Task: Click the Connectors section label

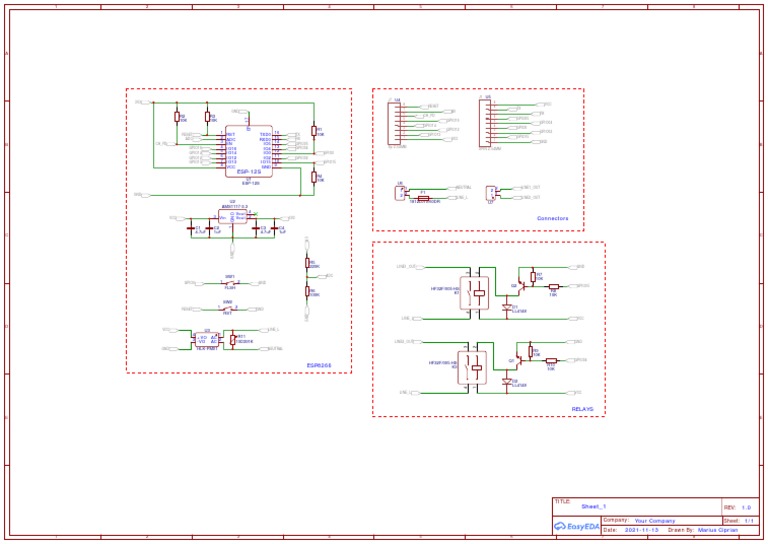Action: click(x=552, y=218)
